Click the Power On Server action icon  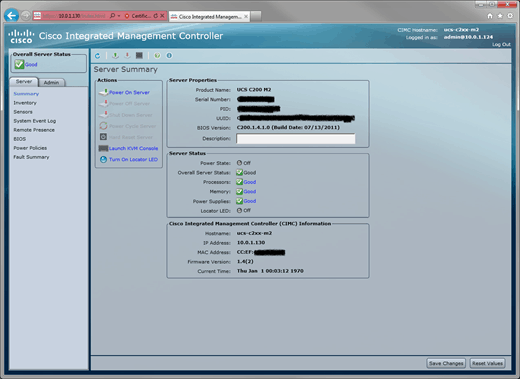click(x=104, y=92)
